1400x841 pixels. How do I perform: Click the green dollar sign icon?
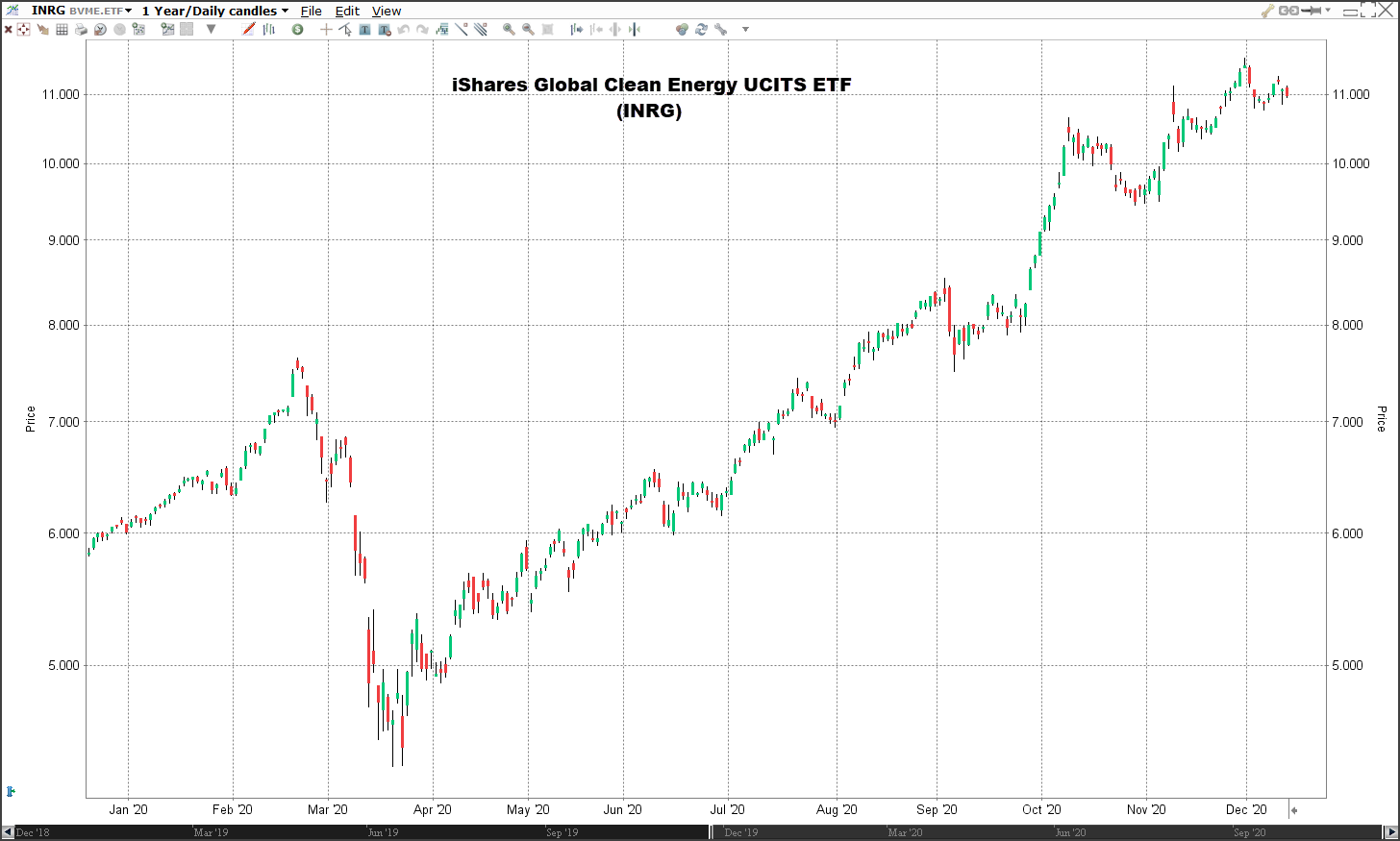[x=297, y=30]
